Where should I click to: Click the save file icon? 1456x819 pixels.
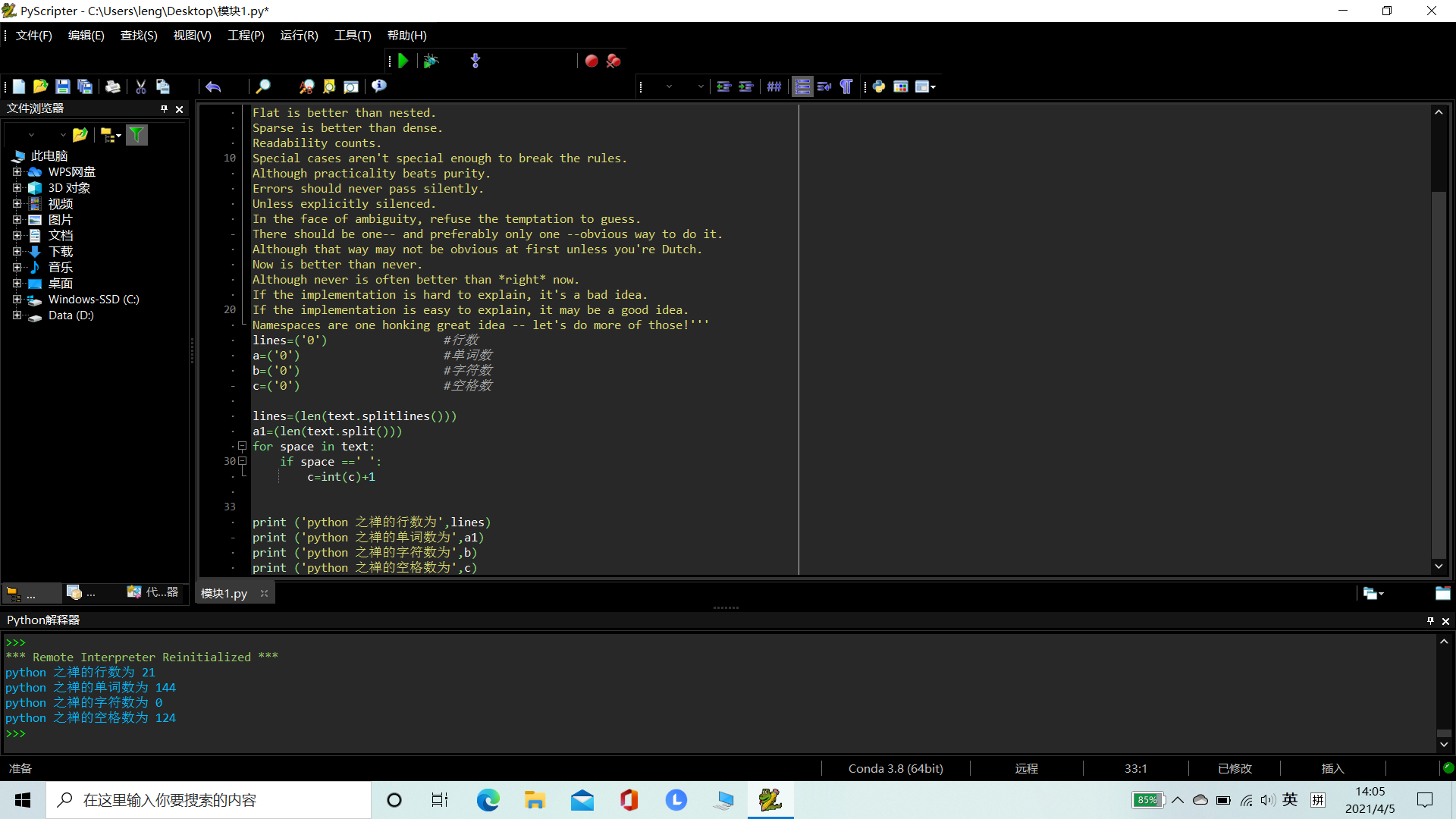[x=63, y=86]
